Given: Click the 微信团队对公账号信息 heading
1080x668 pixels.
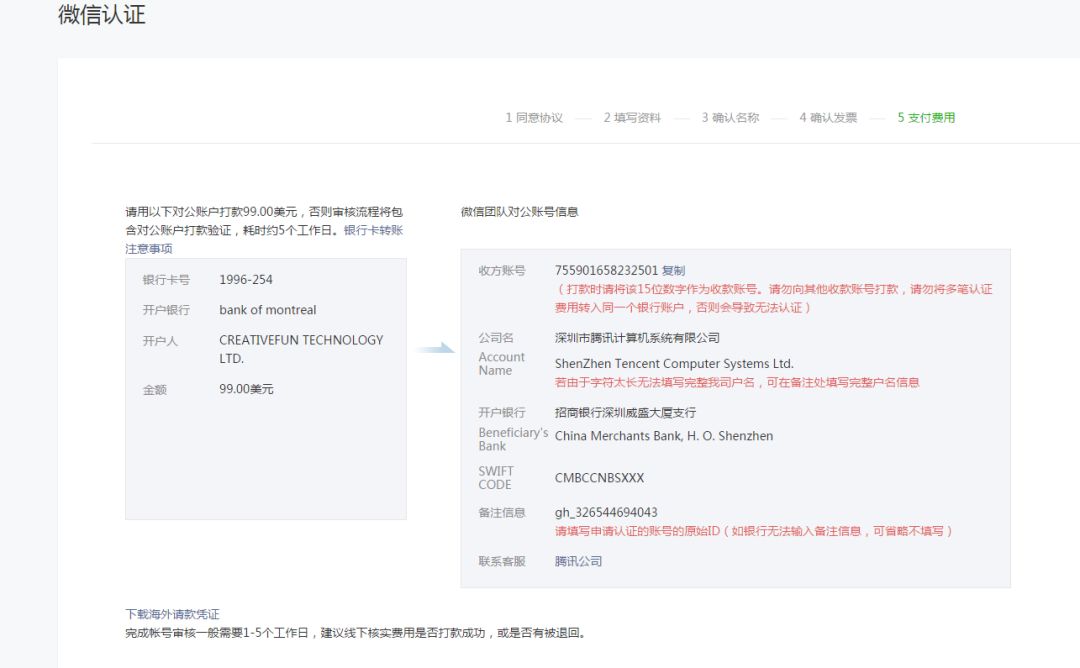Looking at the screenshot, I should [519, 211].
